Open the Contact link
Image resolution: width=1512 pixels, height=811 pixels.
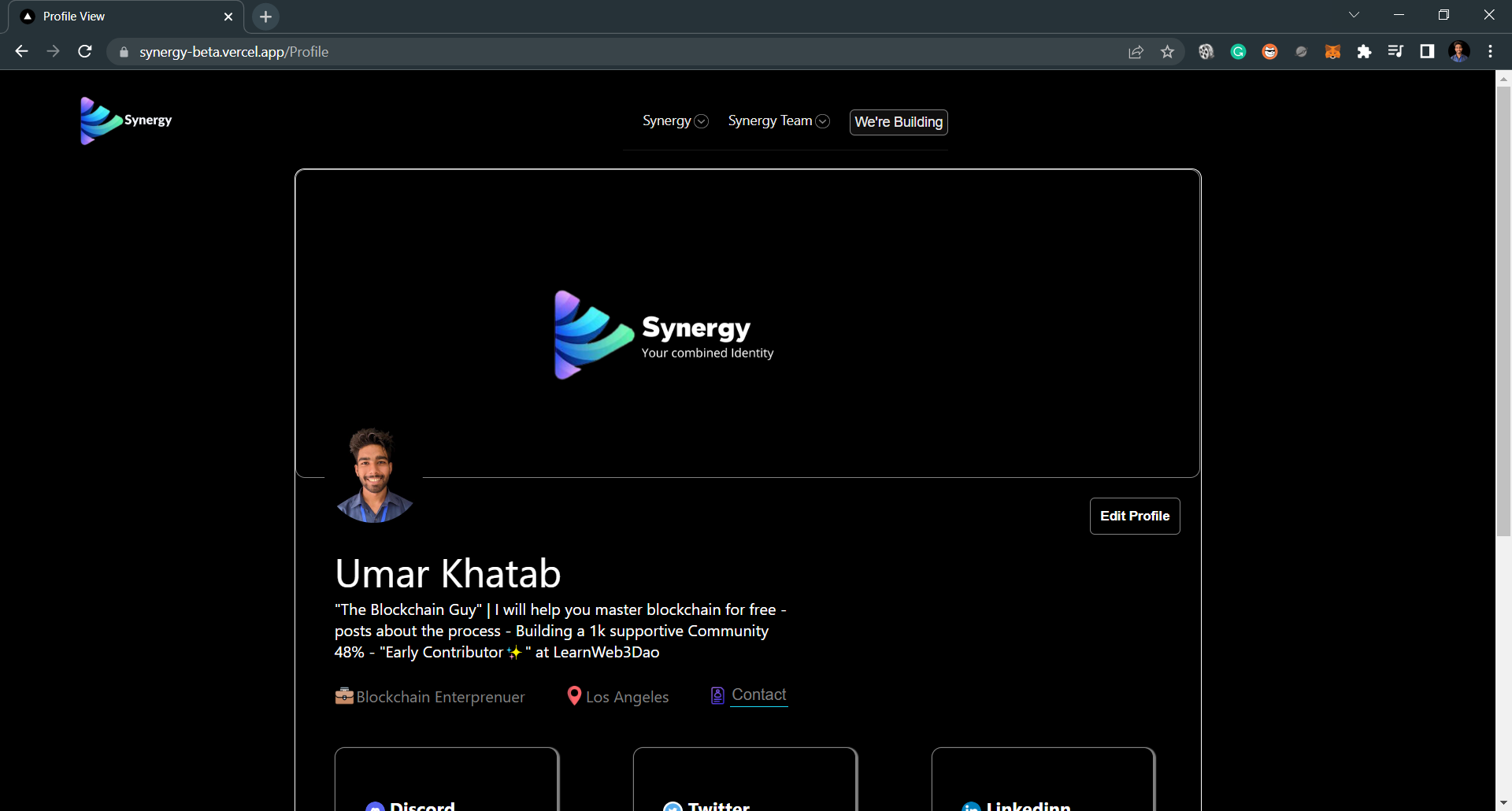click(x=759, y=695)
